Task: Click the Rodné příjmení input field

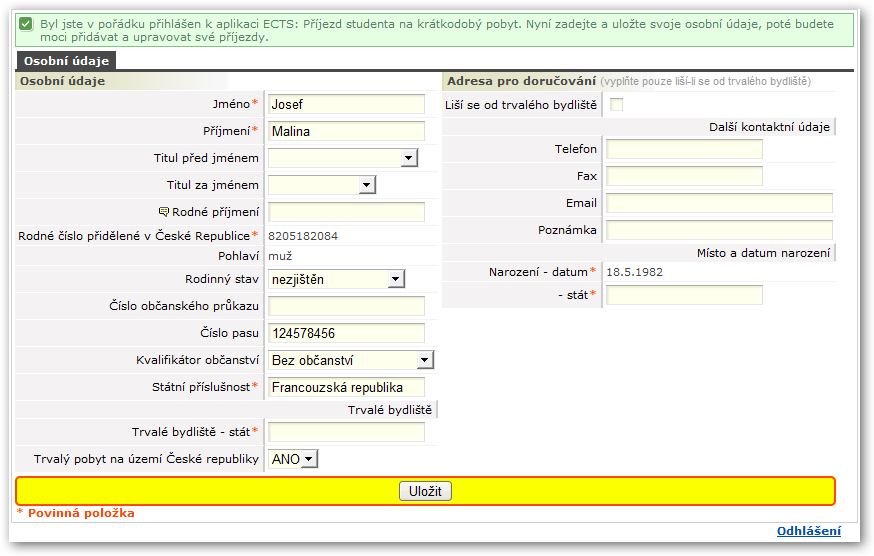Action: (x=346, y=212)
